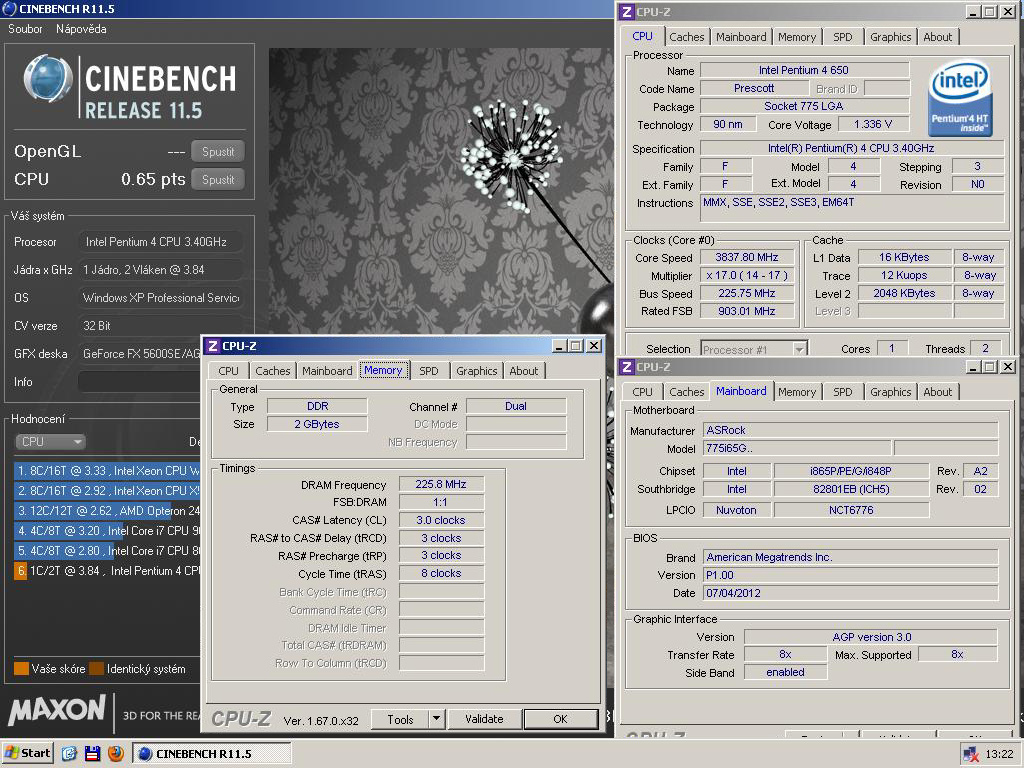Open Caches tab in top CPU-Z window

tap(687, 37)
